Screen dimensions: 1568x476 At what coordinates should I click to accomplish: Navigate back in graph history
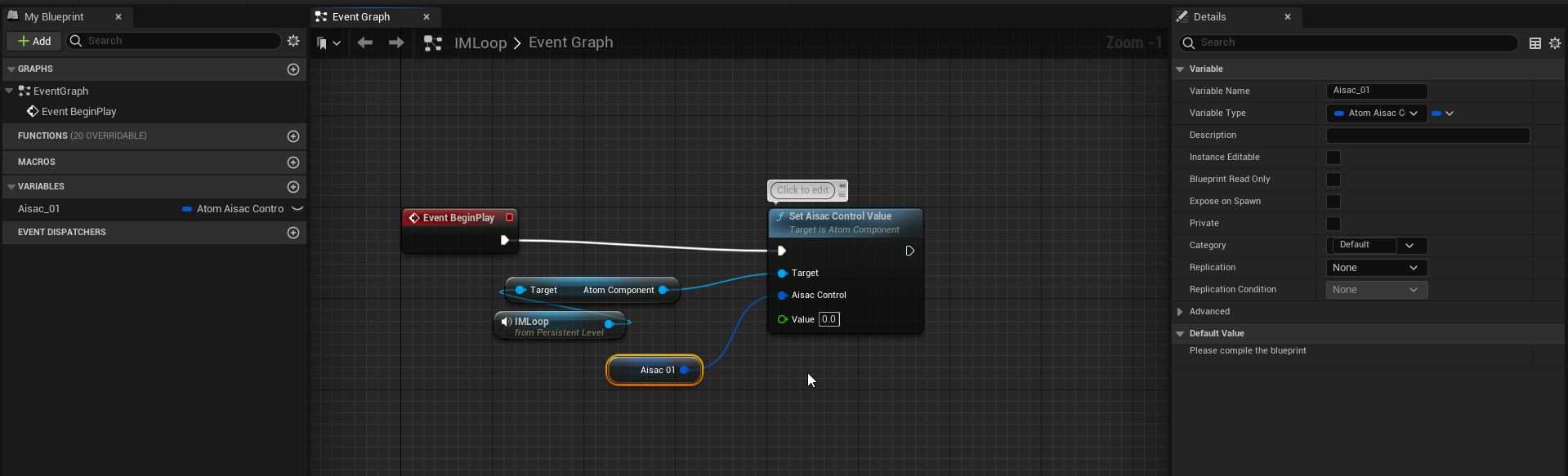point(364,42)
